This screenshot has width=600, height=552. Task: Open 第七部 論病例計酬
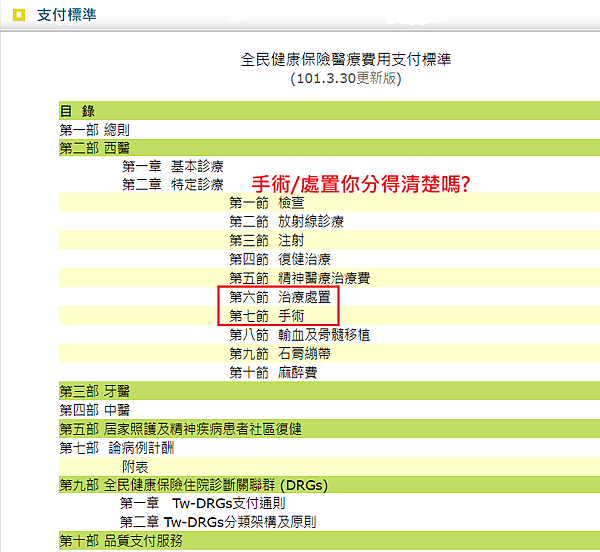[117, 448]
